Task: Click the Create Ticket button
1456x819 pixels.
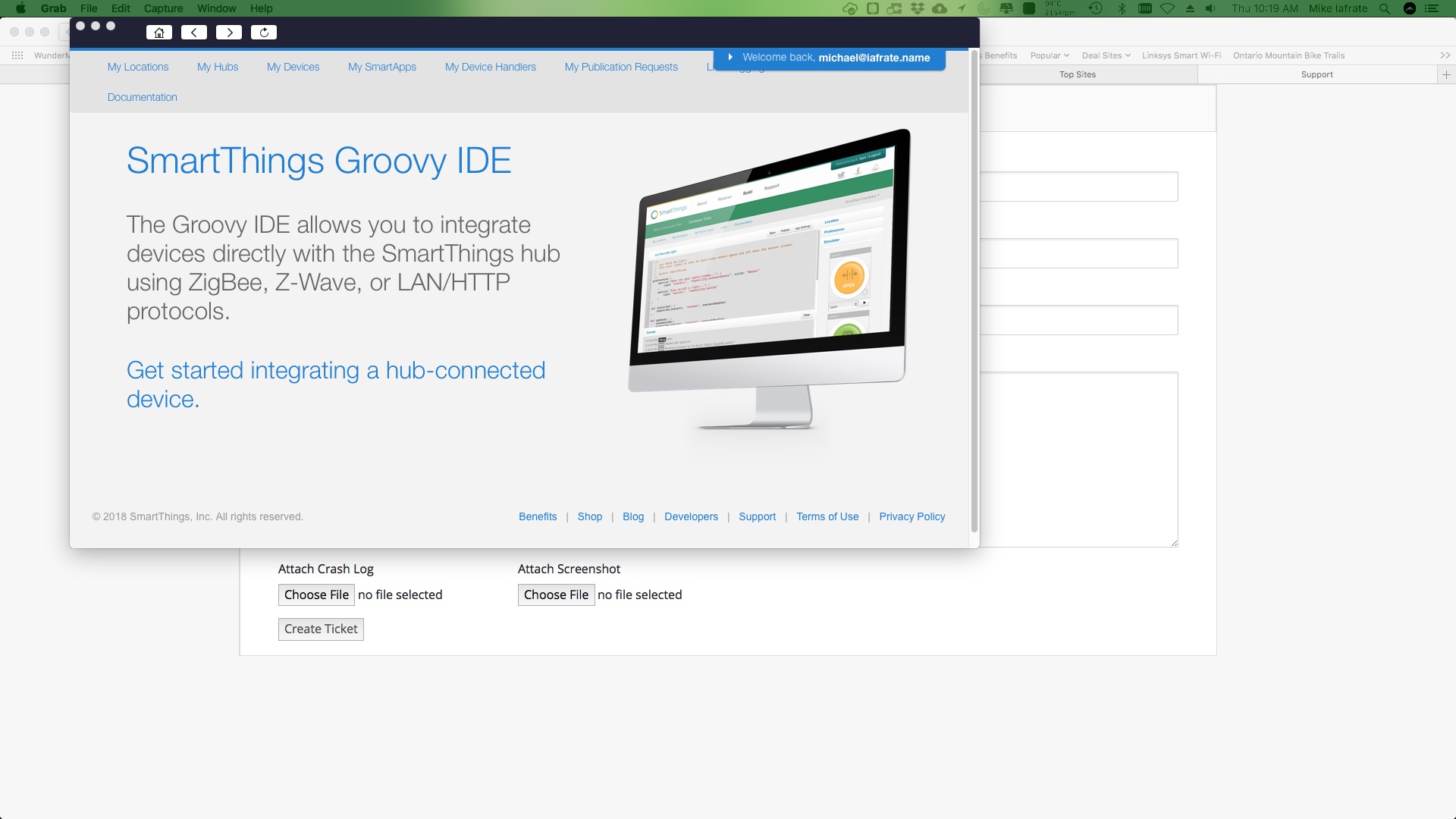Action: (321, 629)
